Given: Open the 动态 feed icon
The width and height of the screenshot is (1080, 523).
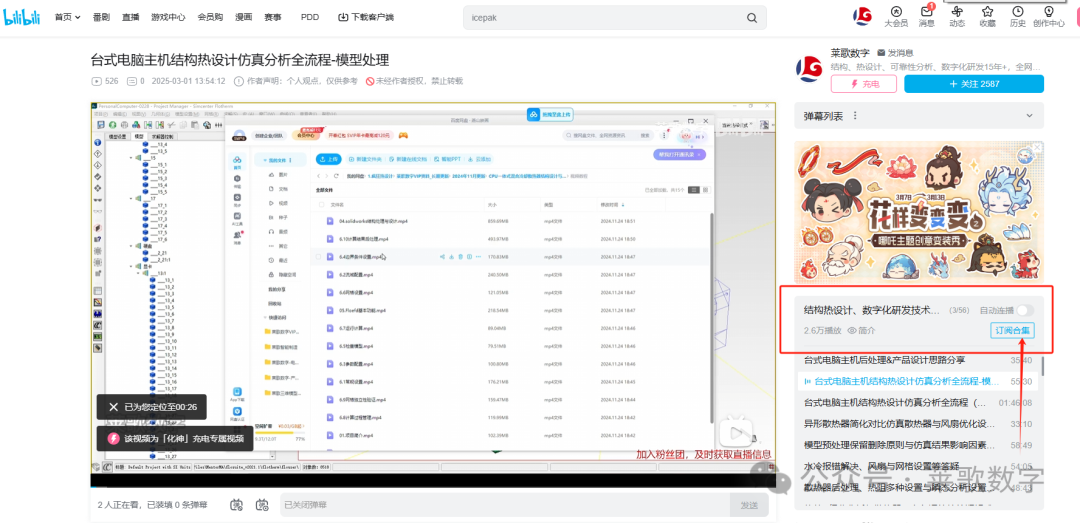Looking at the screenshot, I should tap(957, 14).
